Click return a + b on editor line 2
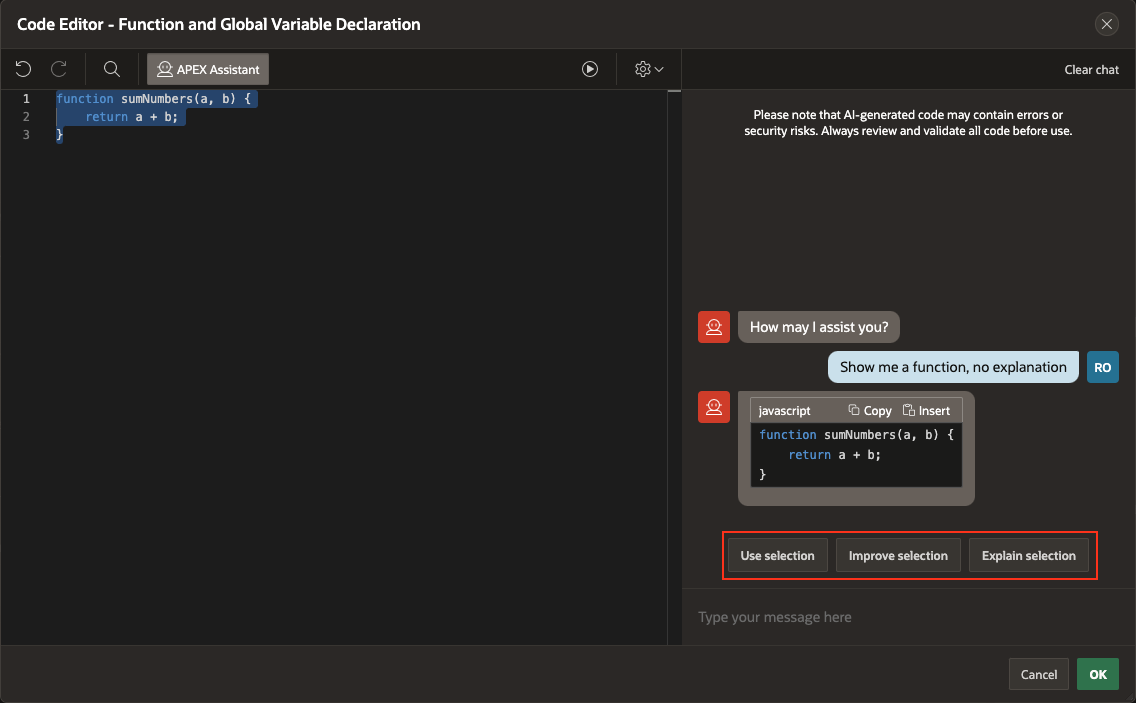Image resolution: width=1136 pixels, height=703 pixels. click(x=131, y=117)
